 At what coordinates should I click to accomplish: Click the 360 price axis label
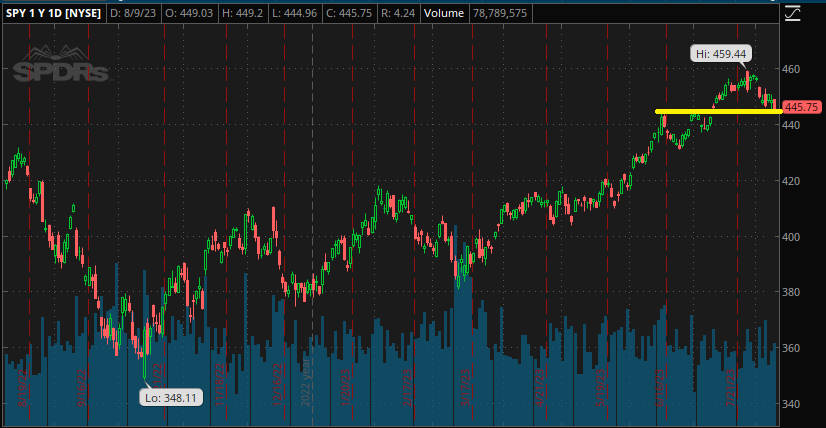pos(793,348)
